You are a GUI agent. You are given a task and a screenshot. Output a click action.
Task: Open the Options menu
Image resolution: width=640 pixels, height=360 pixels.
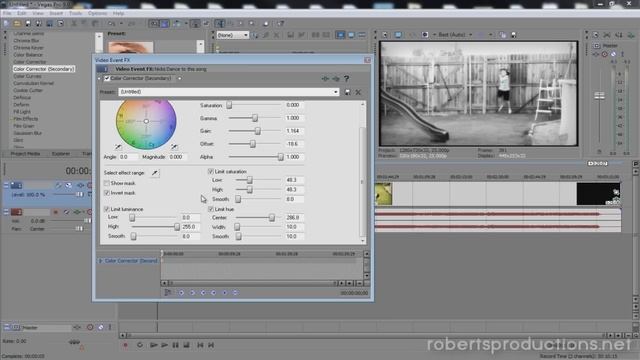coord(97,13)
